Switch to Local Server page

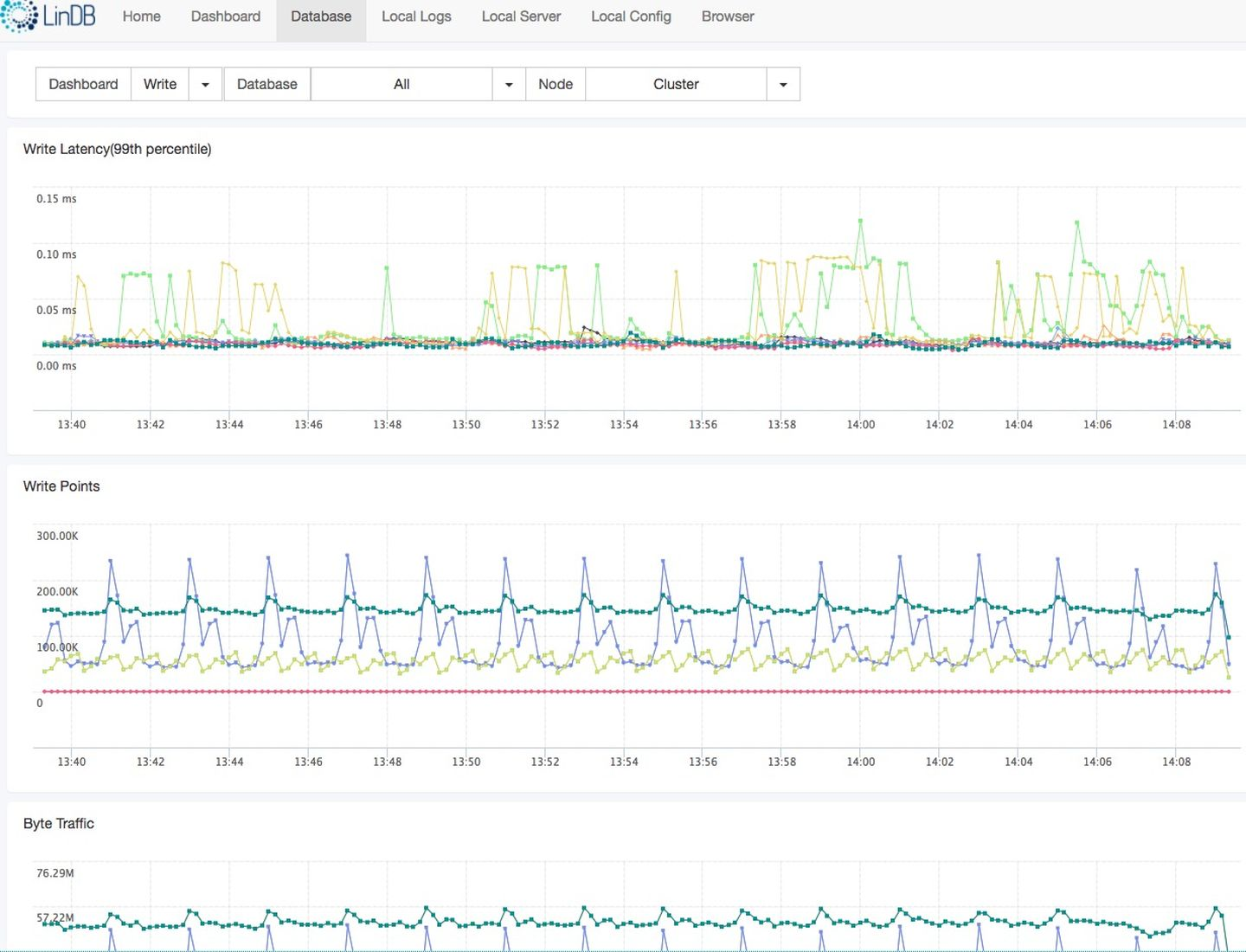click(521, 16)
